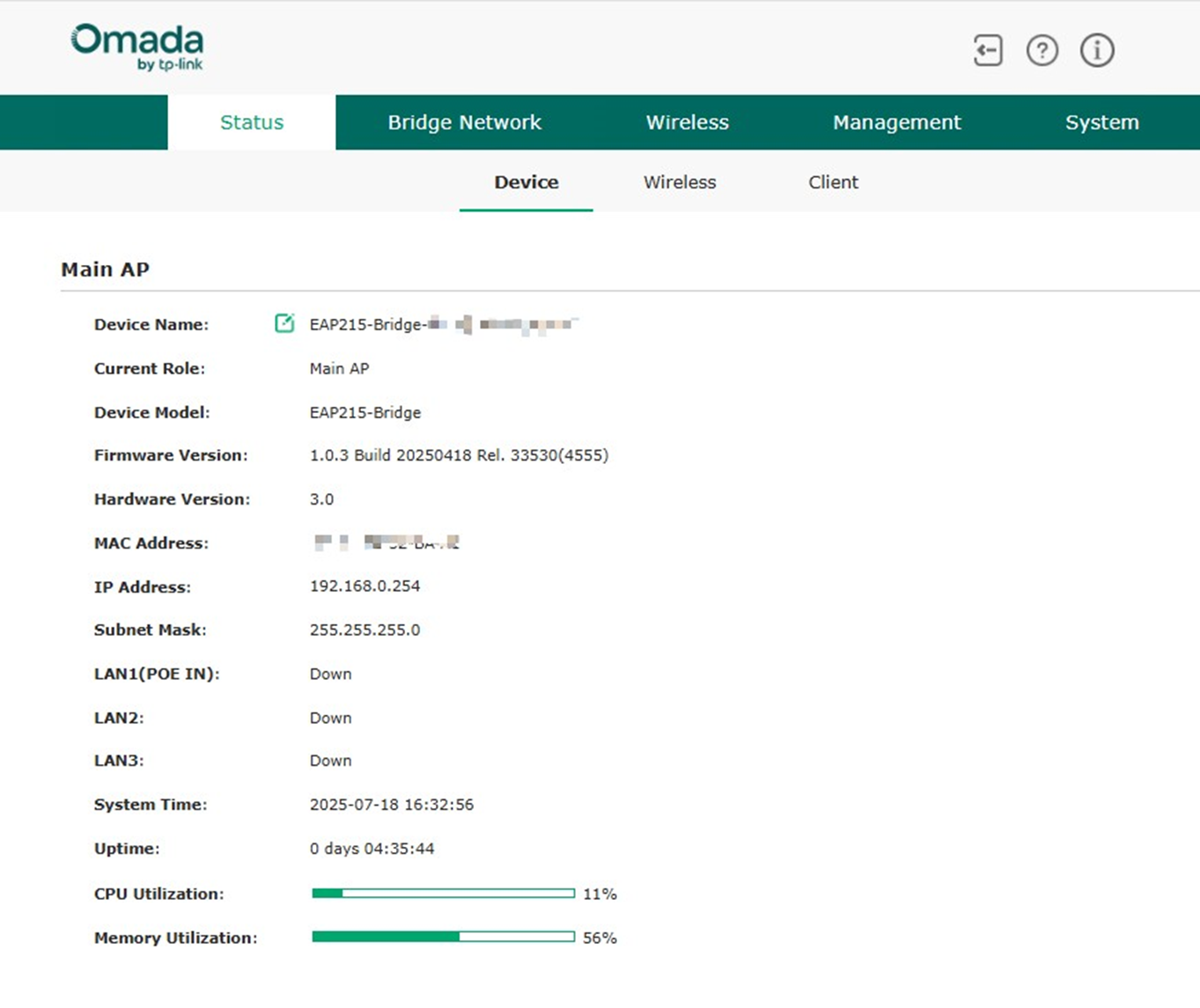Click the Main AP section heading
This screenshot has width=1200, height=1008.
[105, 269]
